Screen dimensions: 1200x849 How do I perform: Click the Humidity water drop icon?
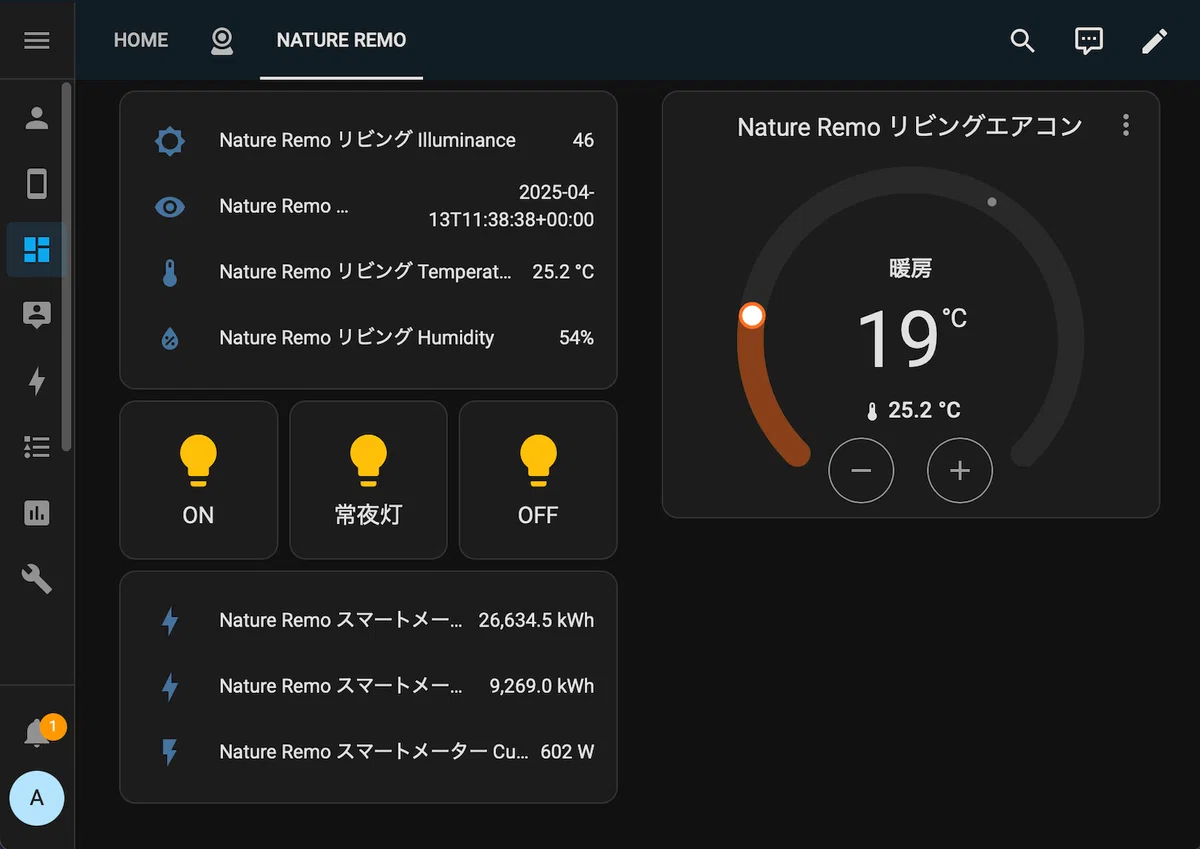pos(170,338)
